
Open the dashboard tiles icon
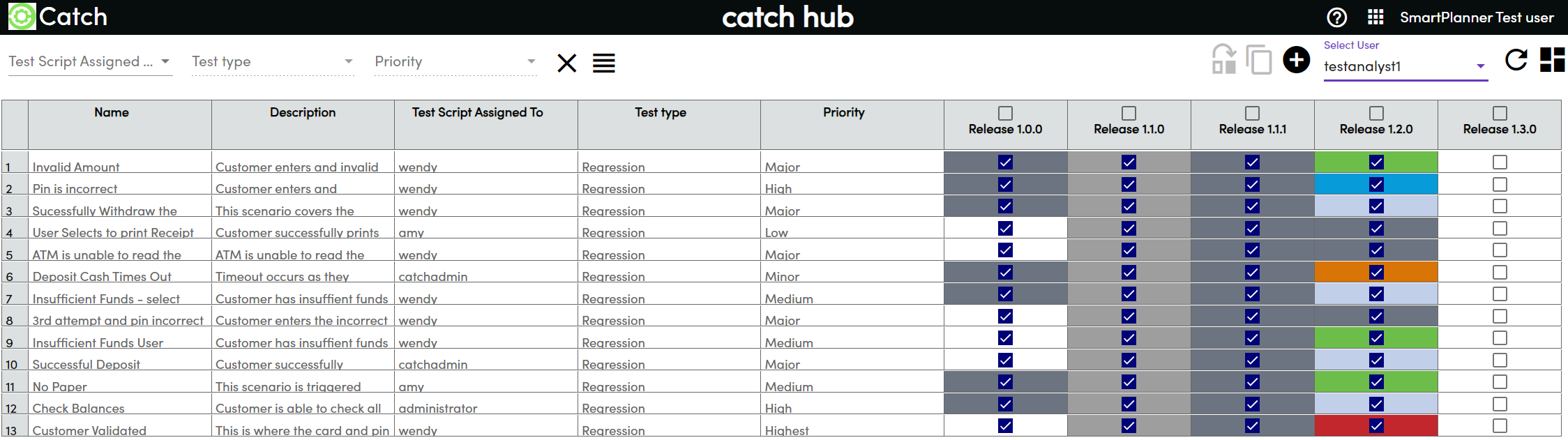[x=1552, y=60]
